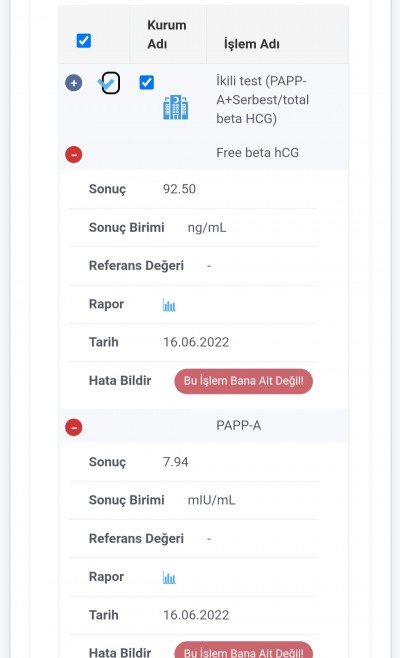The image size is (400, 658).
Task: Click the PAPP-A row title
Action: [238, 425]
